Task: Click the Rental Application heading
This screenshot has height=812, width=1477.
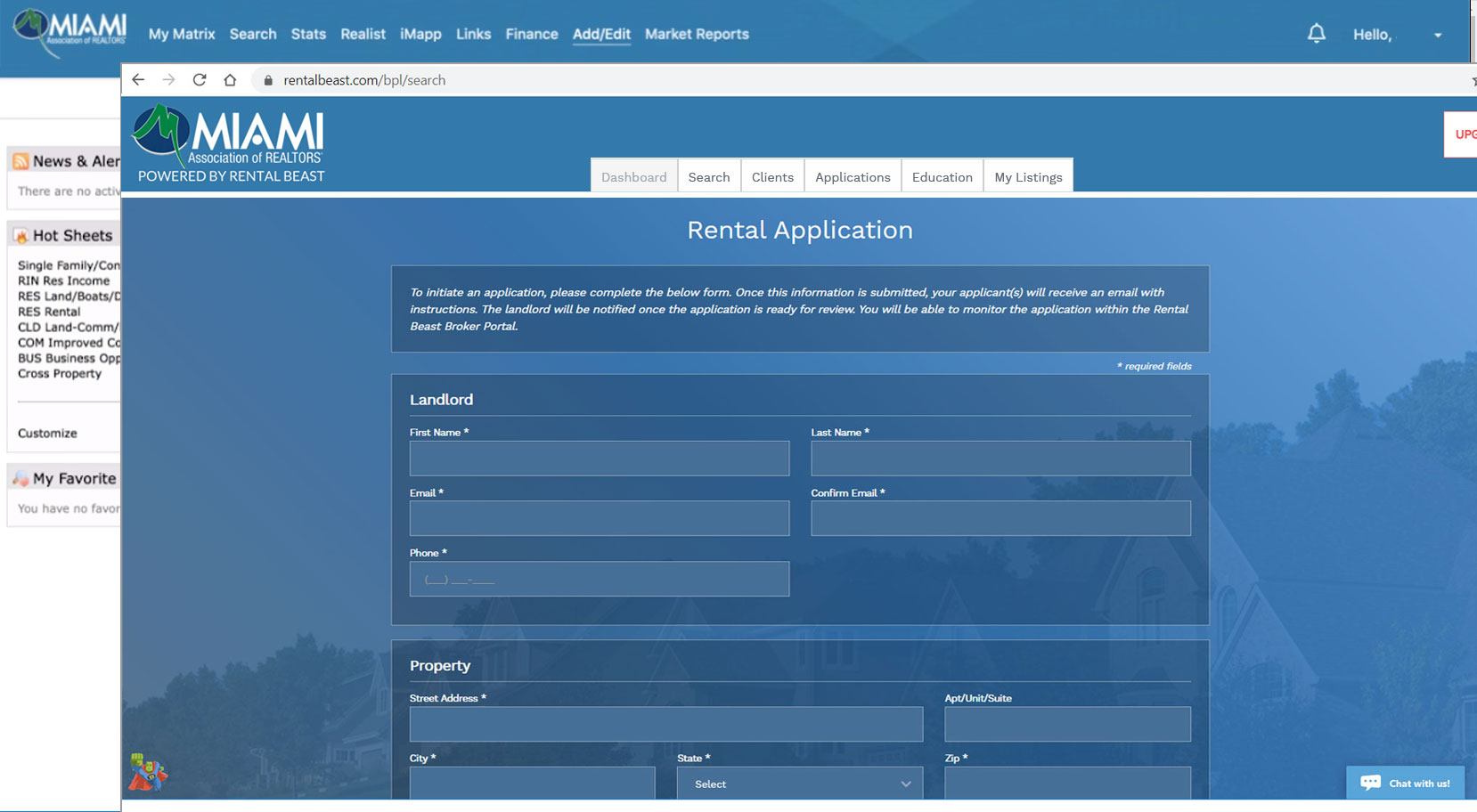Action: (x=800, y=230)
